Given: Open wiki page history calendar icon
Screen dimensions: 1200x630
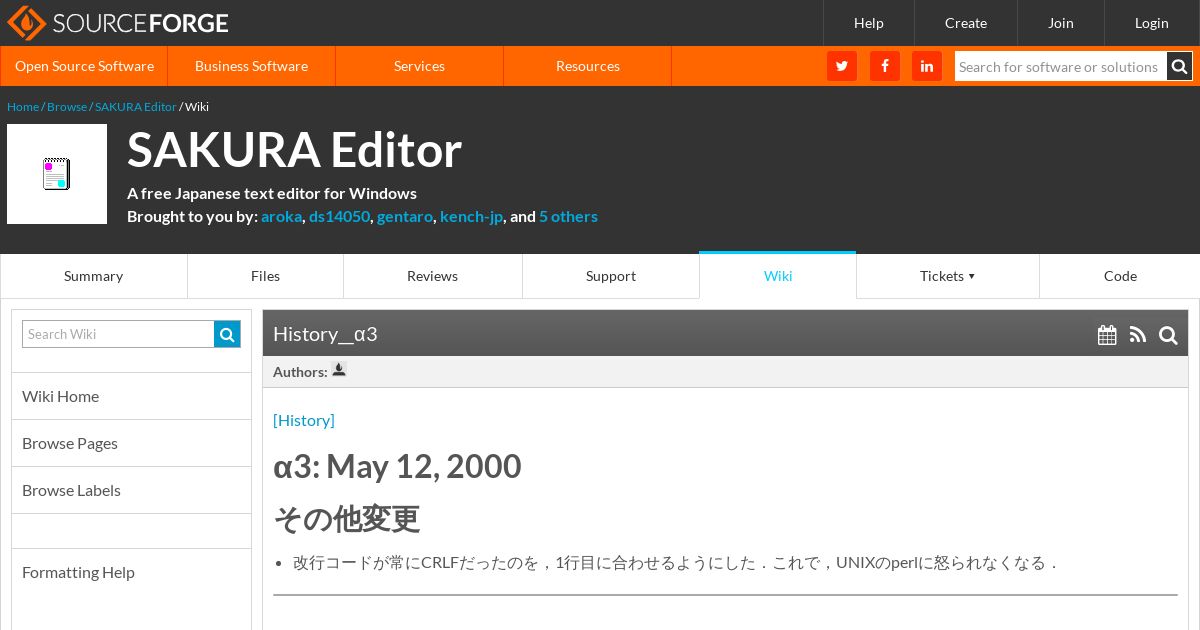Looking at the screenshot, I should click(1107, 335).
